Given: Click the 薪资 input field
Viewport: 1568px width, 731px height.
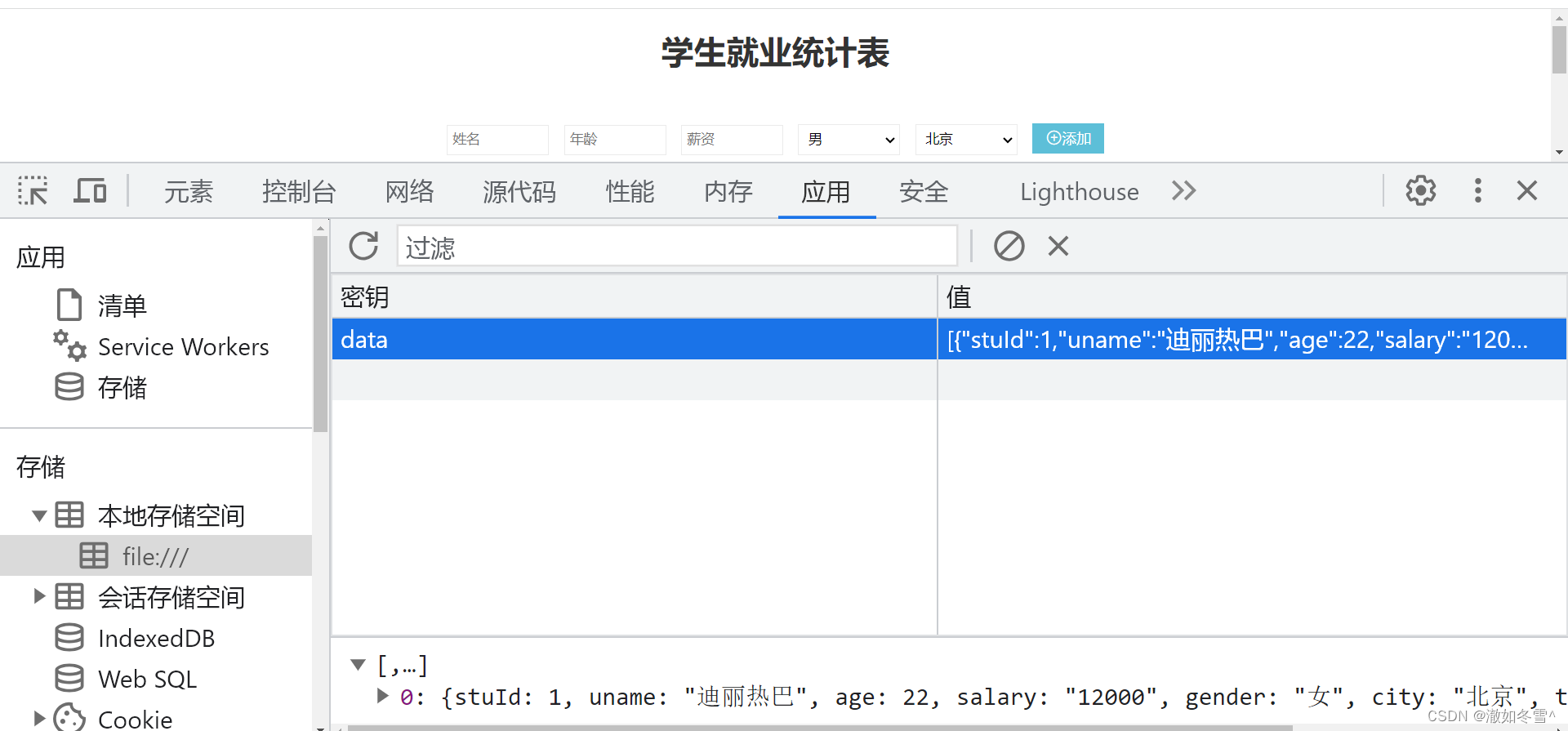Looking at the screenshot, I should click(x=732, y=139).
